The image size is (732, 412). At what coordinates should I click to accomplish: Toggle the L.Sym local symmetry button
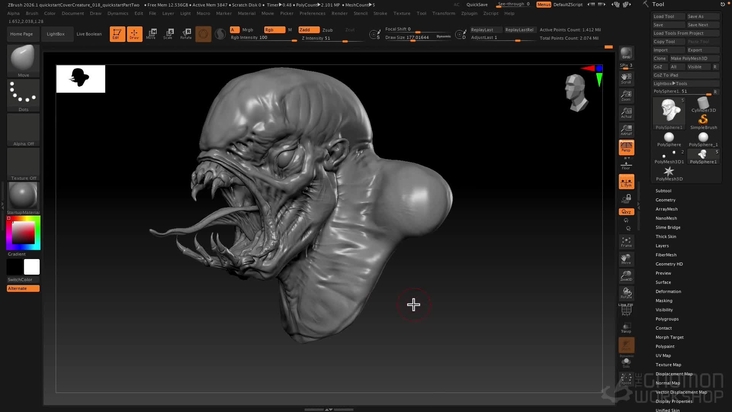[626, 182]
